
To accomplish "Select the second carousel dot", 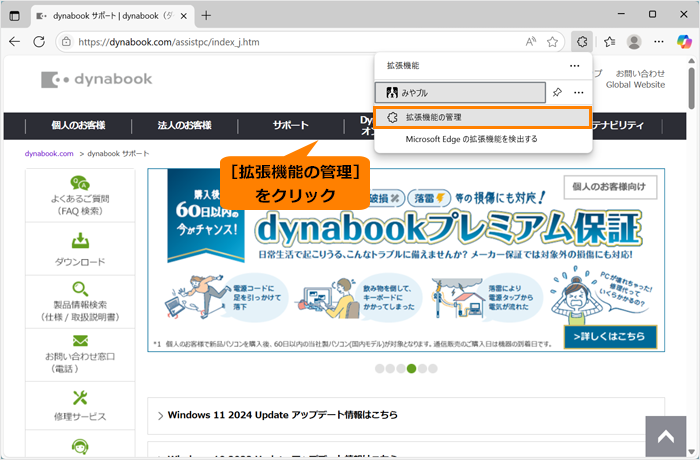I will pyautogui.click(x=390, y=368).
